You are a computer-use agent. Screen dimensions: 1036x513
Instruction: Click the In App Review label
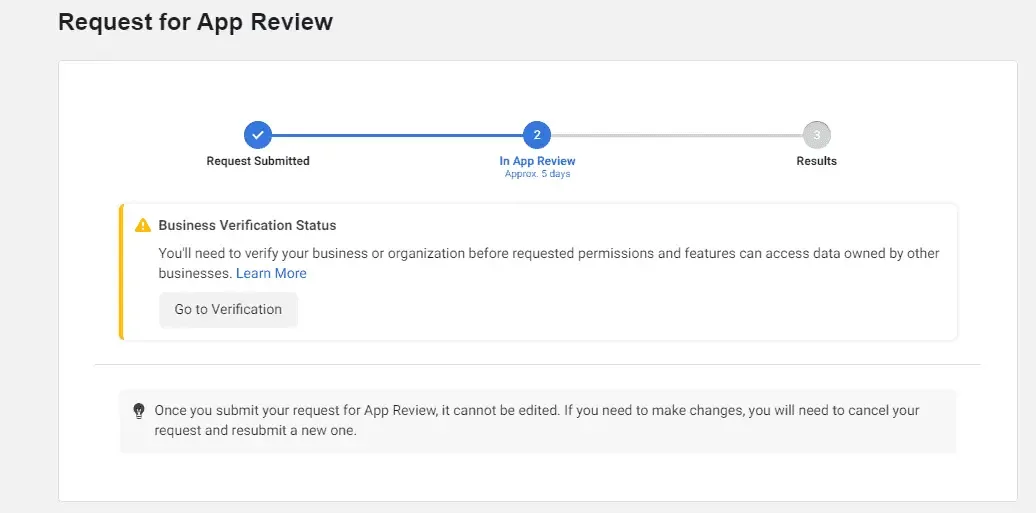pyautogui.click(x=537, y=161)
